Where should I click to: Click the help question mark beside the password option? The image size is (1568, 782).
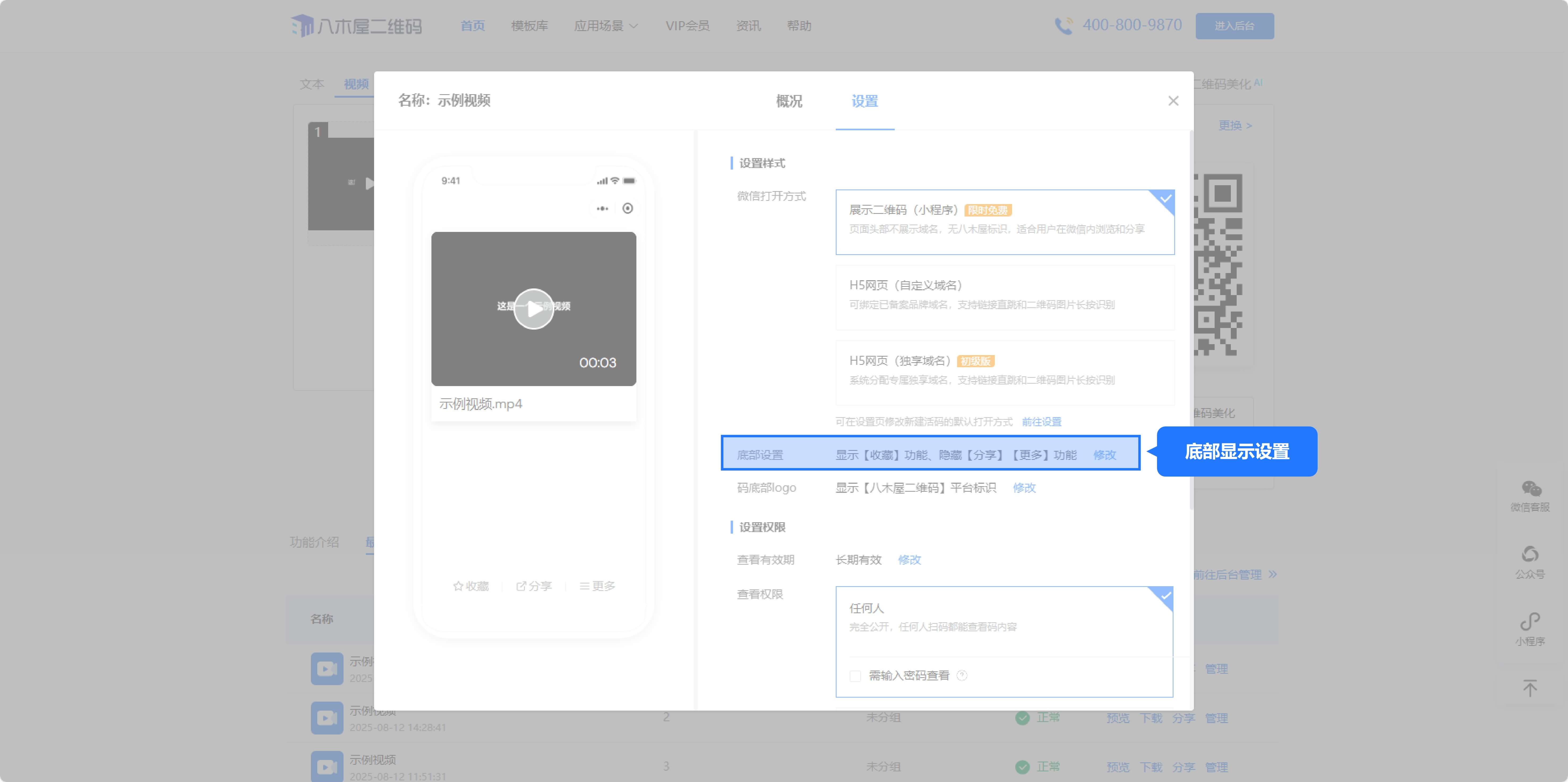[x=962, y=676]
